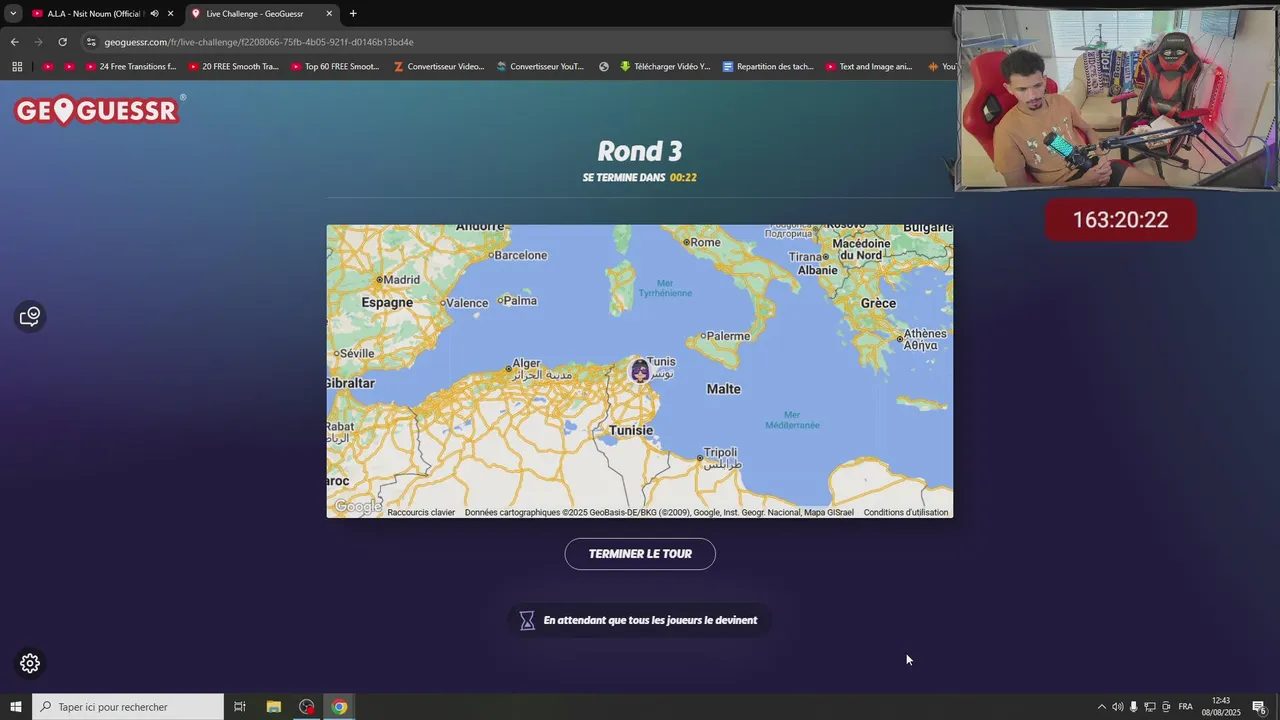
Task: Click the Alger city label on the map
Action: coord(526,364)
